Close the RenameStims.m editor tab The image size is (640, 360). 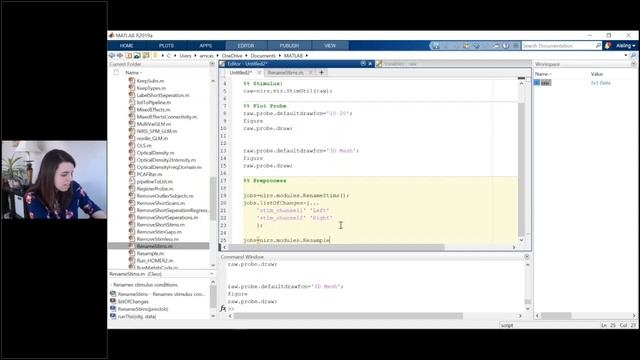click(x=310, y=73)
